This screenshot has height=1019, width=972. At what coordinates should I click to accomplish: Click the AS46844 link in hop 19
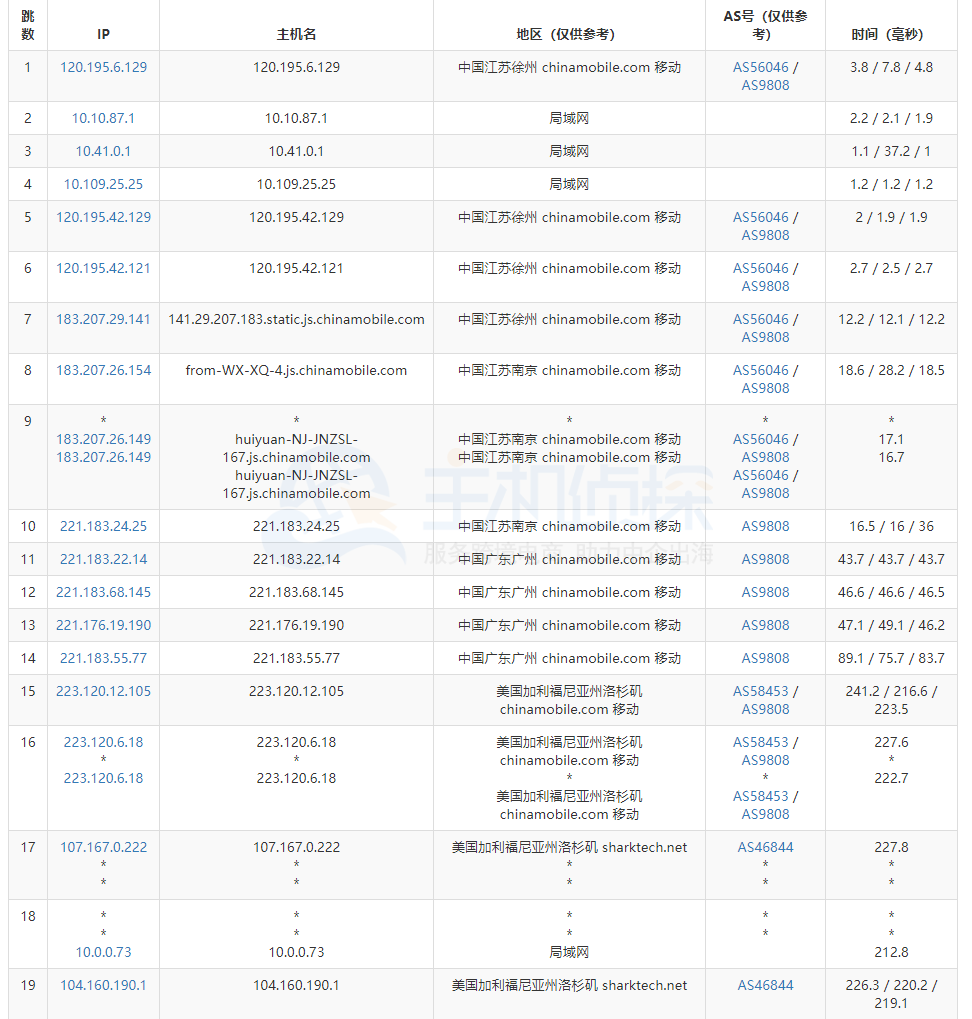pyautogui.click(x=764, y=985)
